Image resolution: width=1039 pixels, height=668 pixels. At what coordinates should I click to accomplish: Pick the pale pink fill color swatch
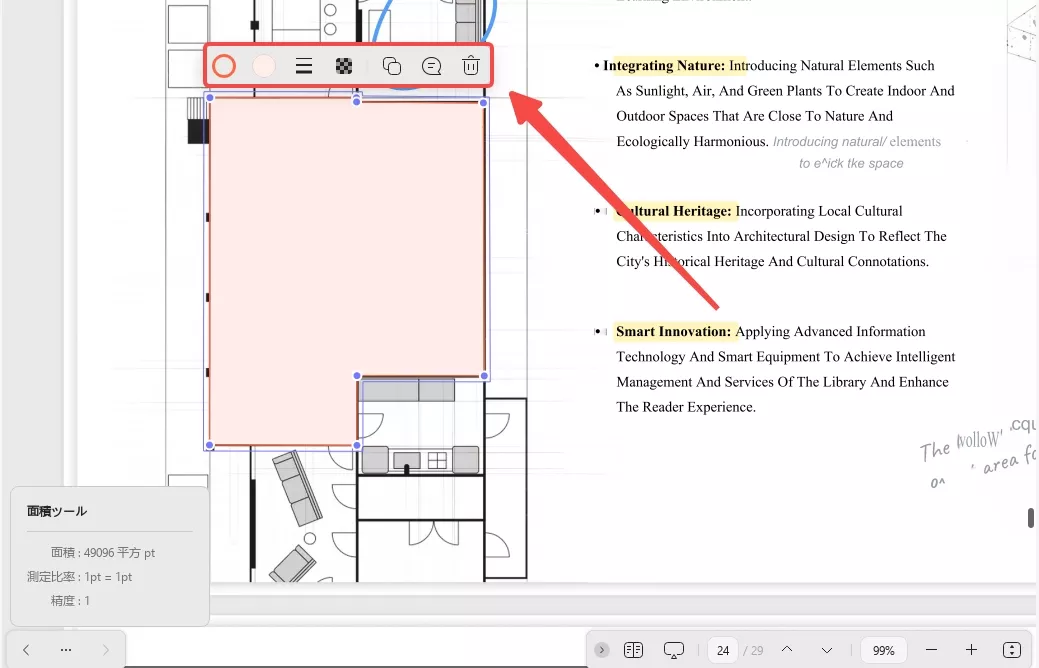(x=264, y=66)
